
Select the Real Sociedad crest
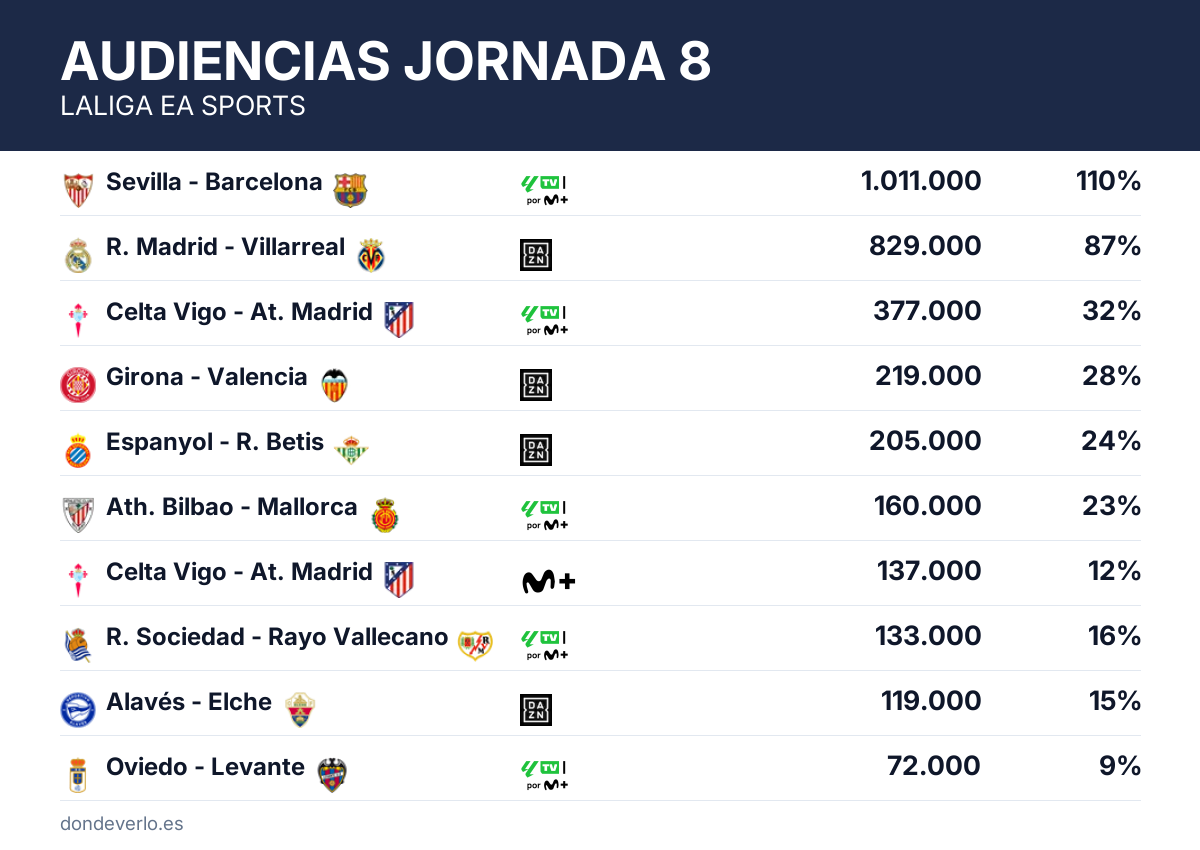click(x=78, y=645)
